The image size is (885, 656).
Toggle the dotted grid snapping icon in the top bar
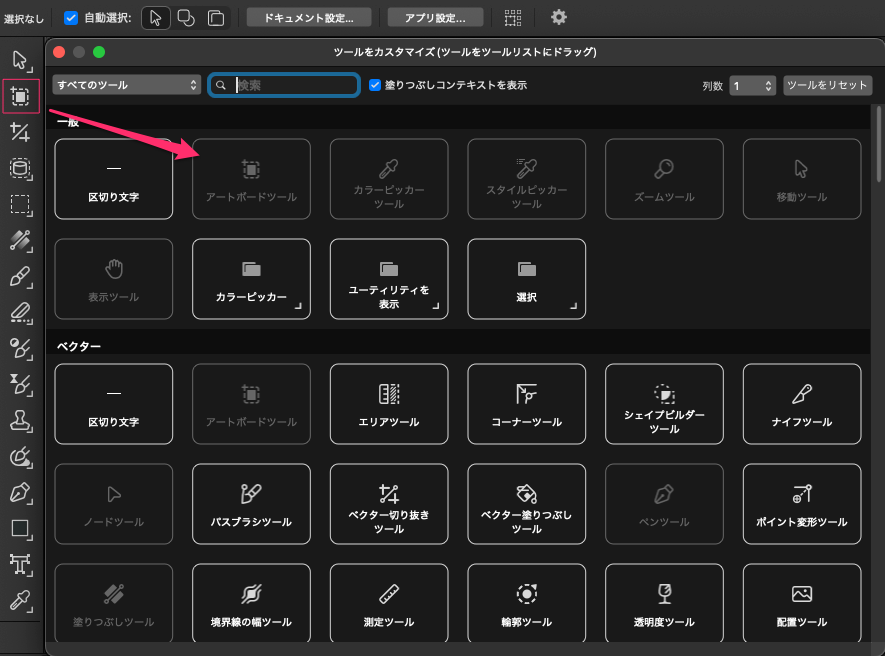(513, 17)
